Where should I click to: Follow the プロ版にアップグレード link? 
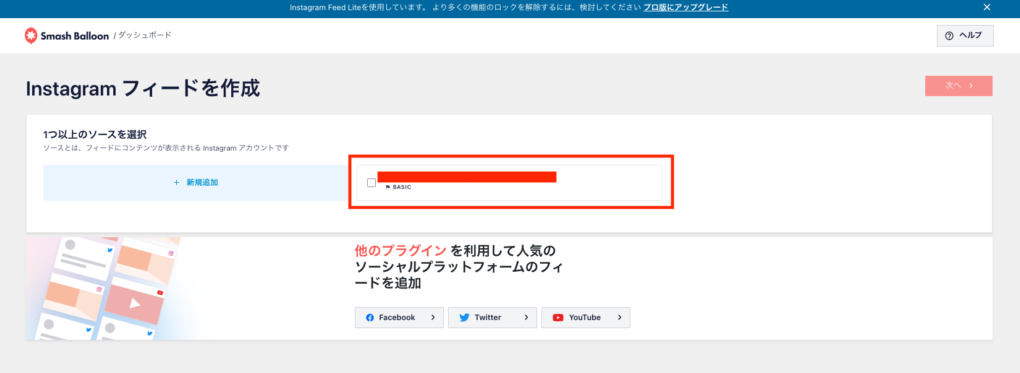[686, 7]
